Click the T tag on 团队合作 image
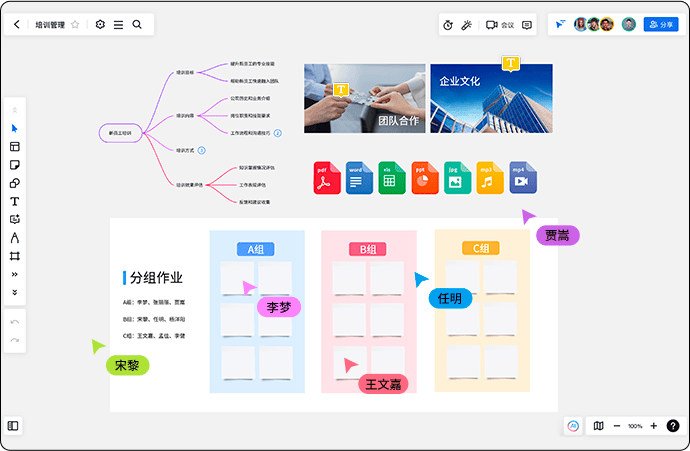Image resolution: width=690 pixels, height=451 pixels. pos(341,90)
